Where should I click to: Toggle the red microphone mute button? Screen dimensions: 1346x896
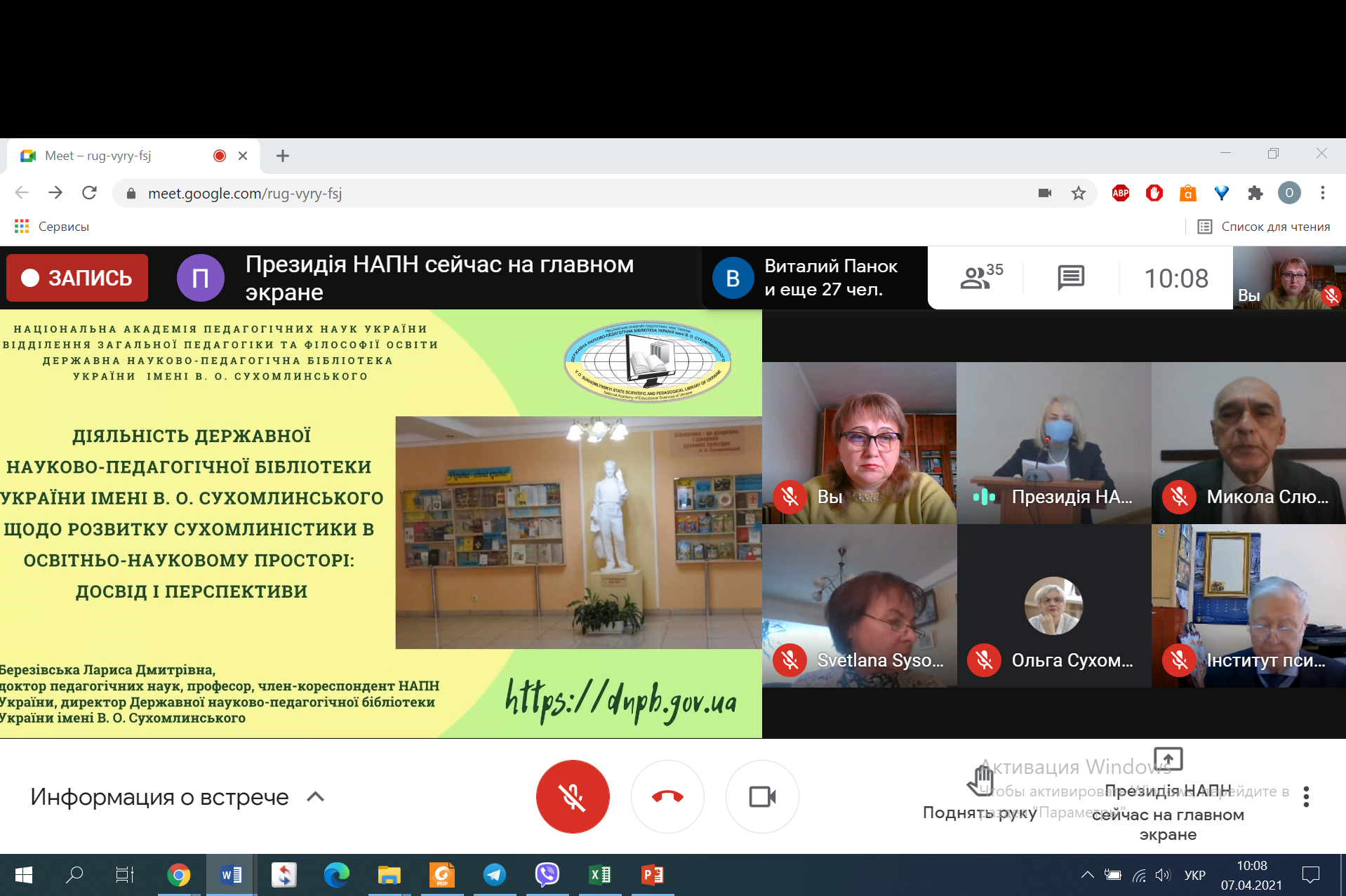(573, 796)
